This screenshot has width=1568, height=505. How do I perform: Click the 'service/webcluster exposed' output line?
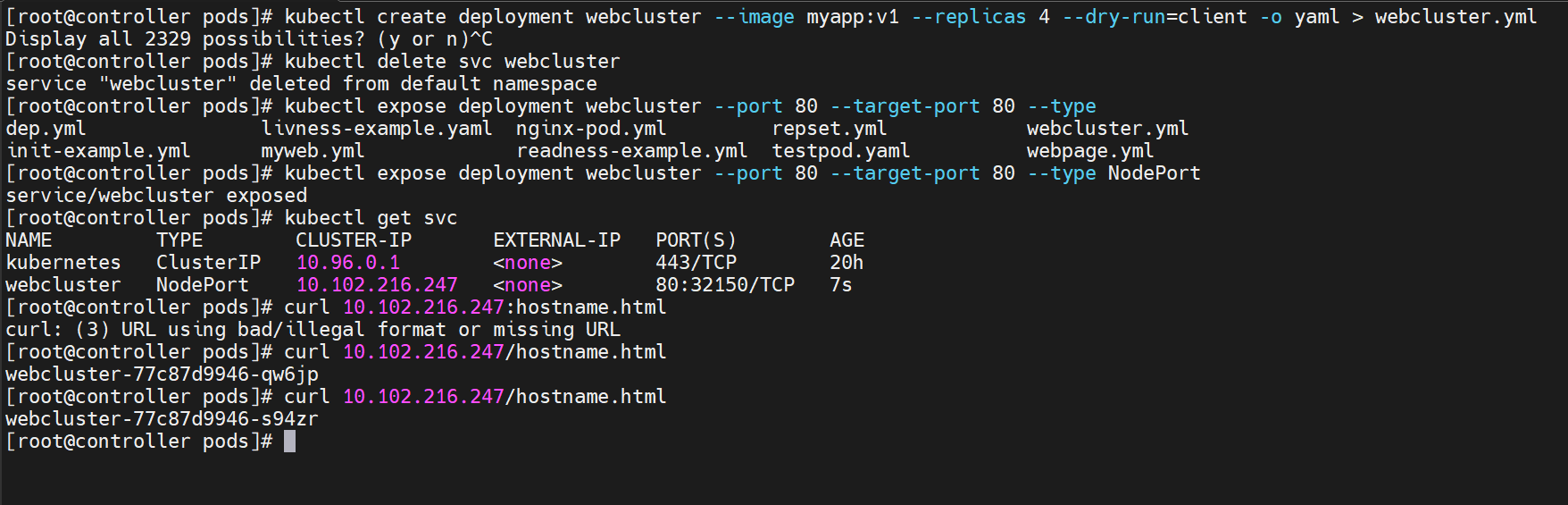point(156,196)
